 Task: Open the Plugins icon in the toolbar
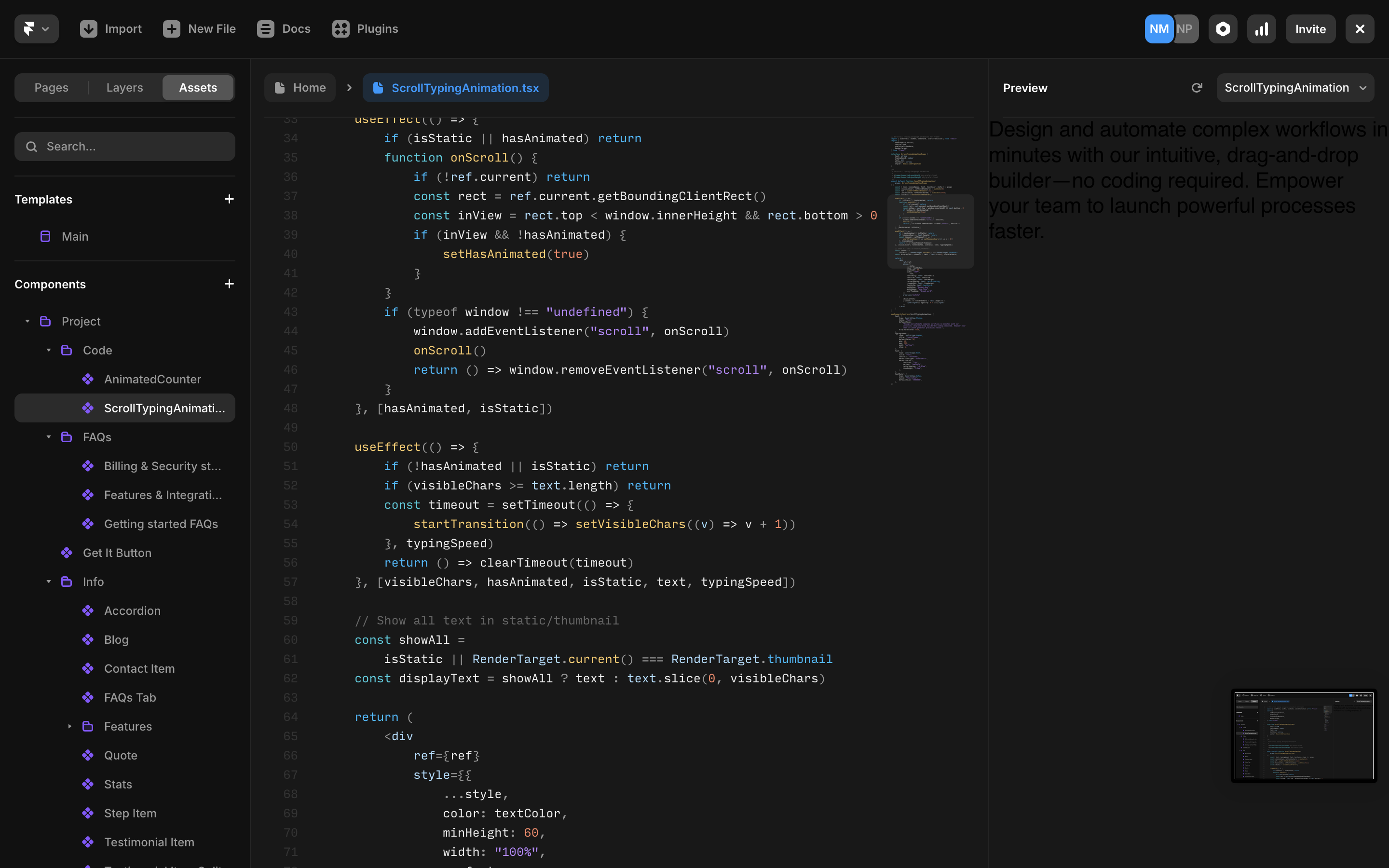point(341,28)
